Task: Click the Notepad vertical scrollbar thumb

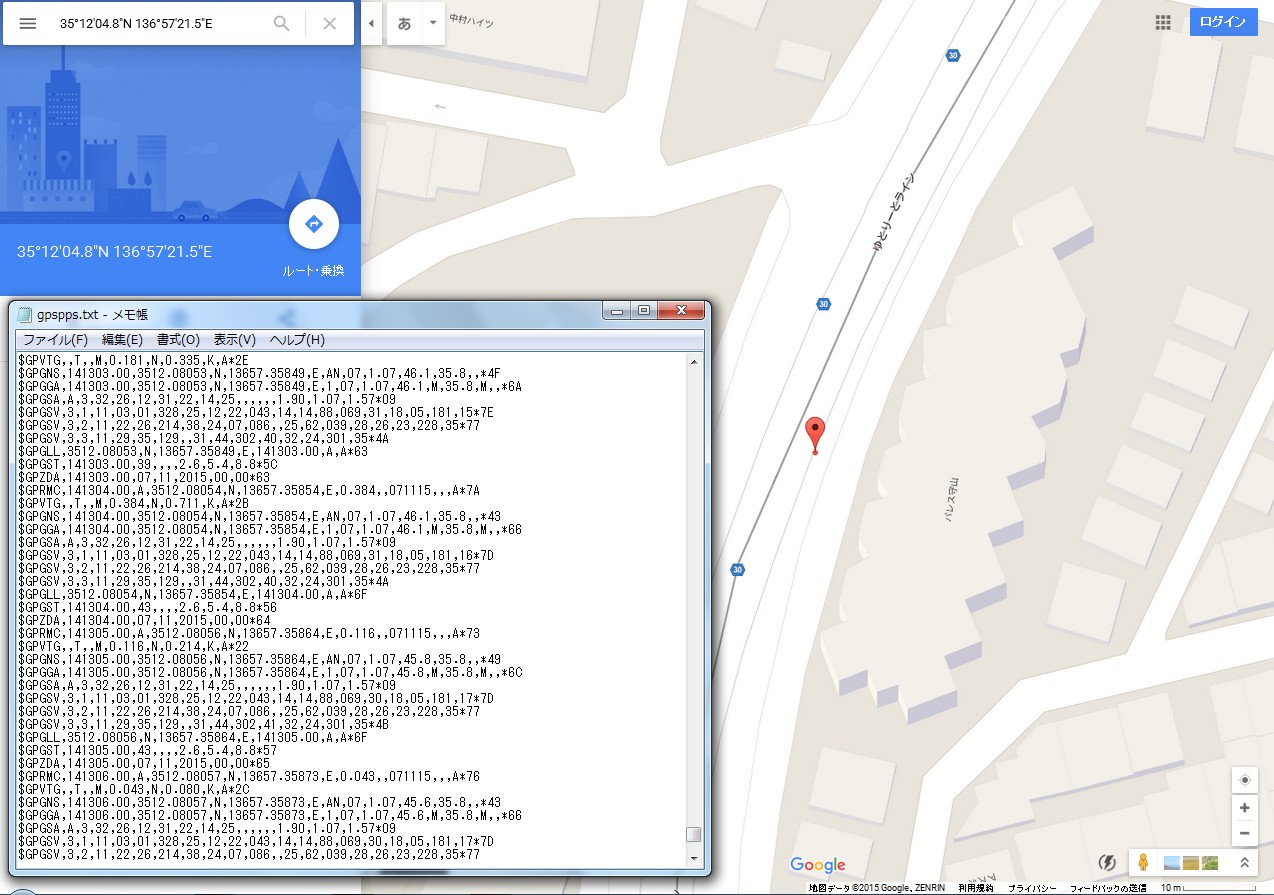Action: (693, 835)
